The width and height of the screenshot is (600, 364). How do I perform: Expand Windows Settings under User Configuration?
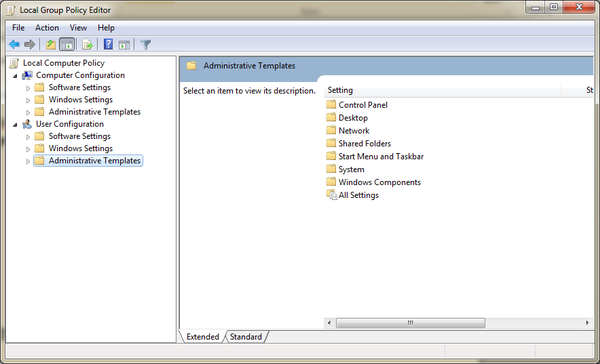click(28, 149)
